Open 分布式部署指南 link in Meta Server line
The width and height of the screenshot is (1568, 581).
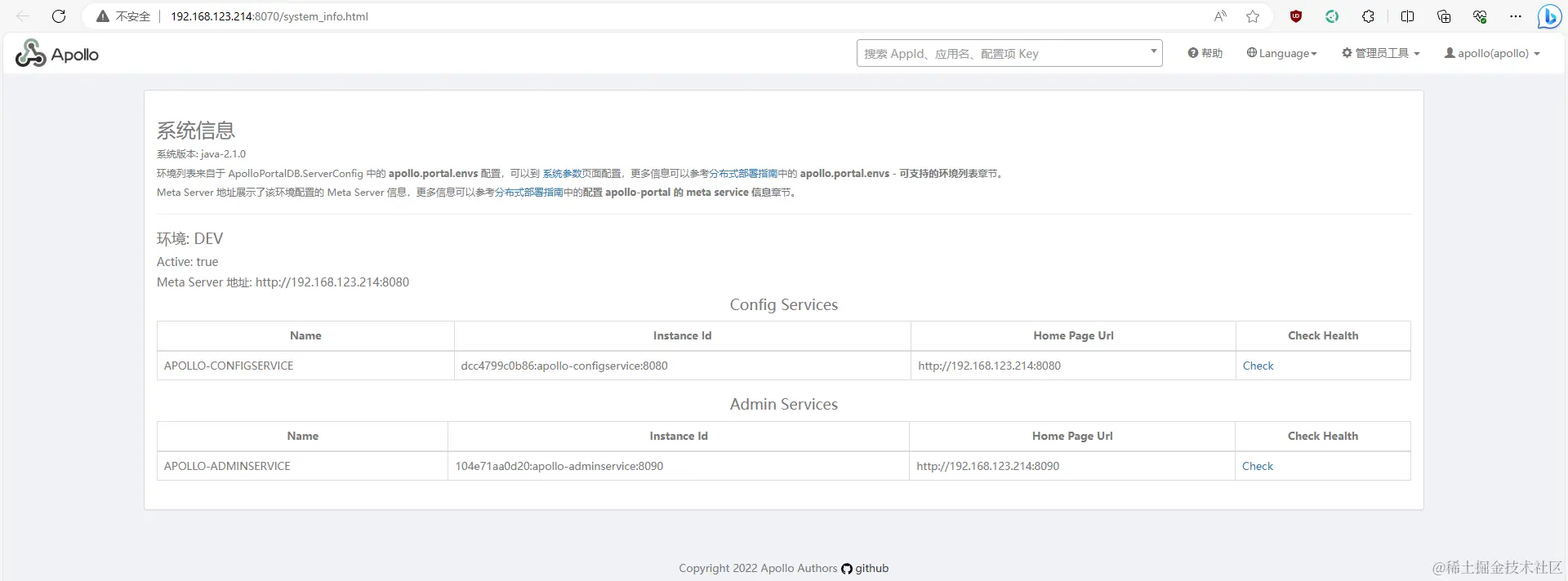click(x=529, y=193)
